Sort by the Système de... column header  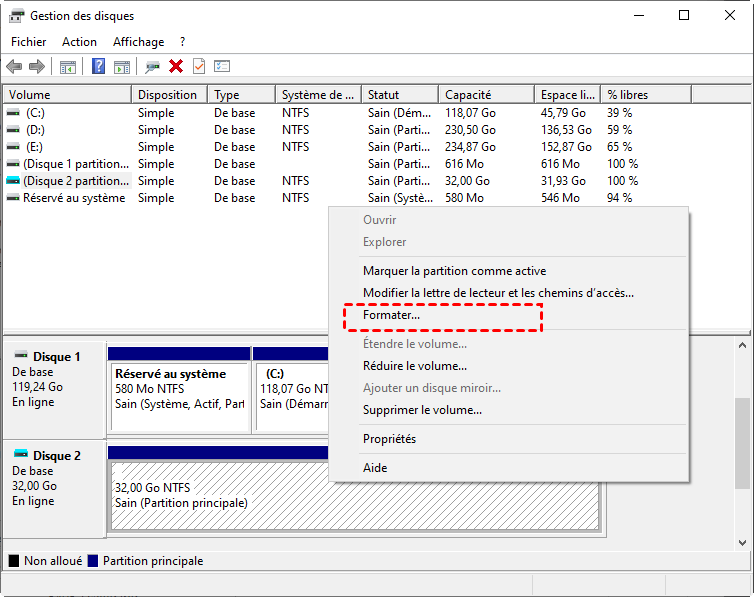pos(319,95)
